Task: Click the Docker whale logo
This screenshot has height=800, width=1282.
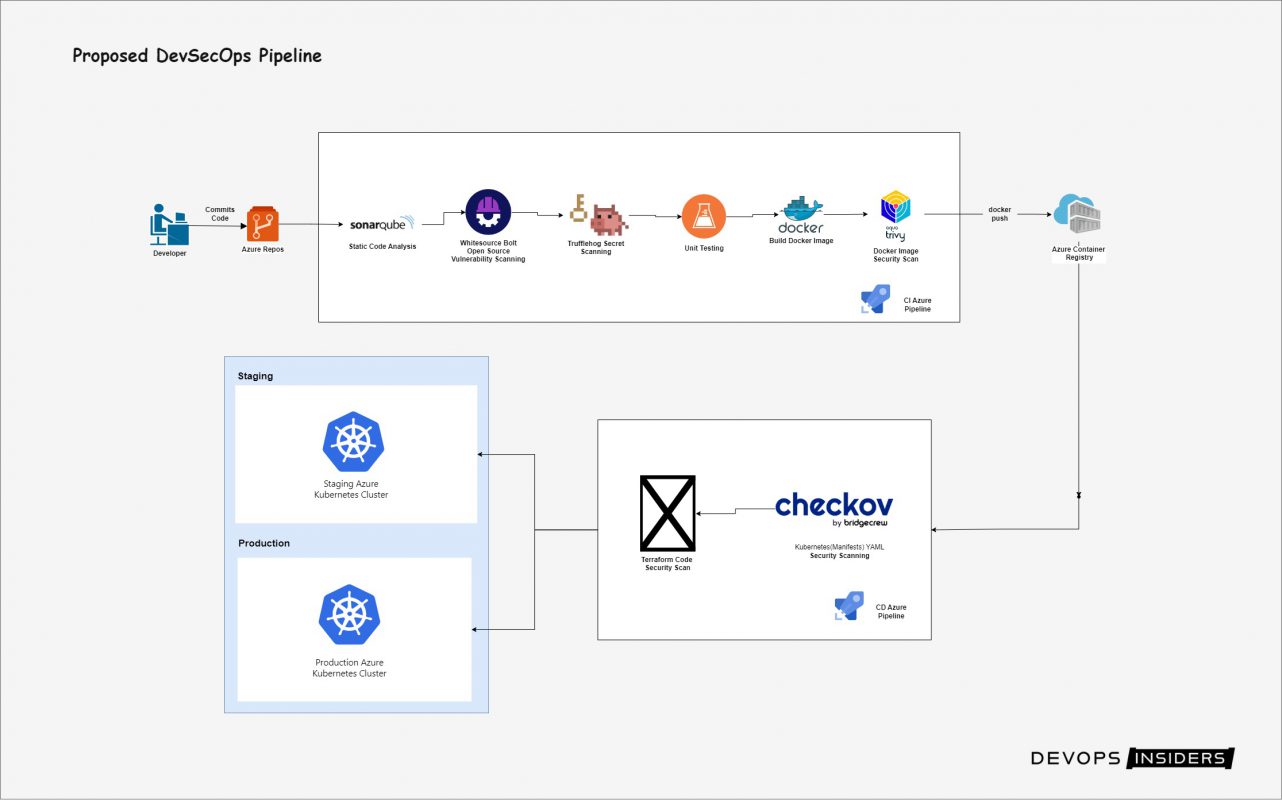Action: pos(801,214)
